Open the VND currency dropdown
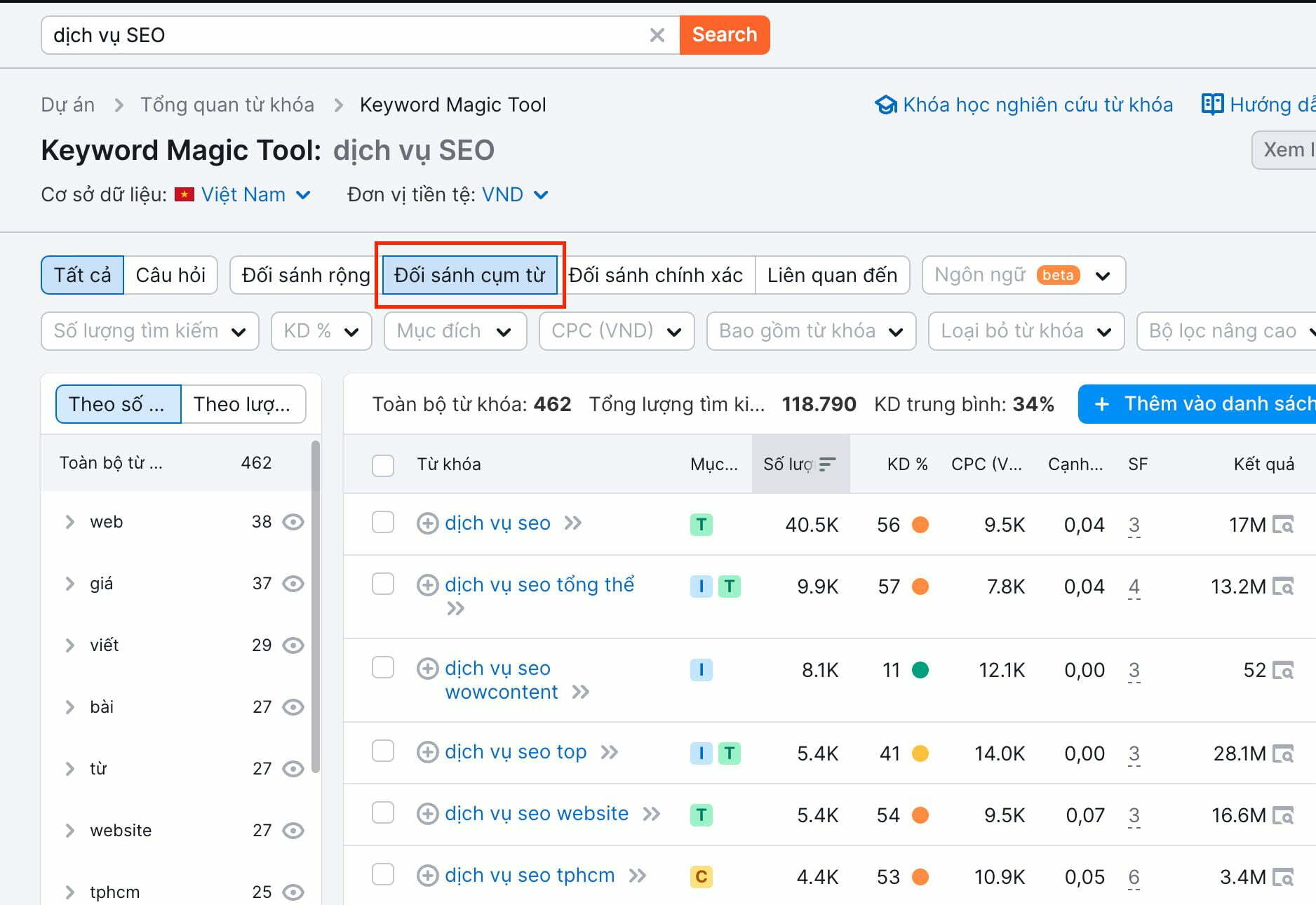The height and width of the screenshot is (905, 1316). point(515,194)
